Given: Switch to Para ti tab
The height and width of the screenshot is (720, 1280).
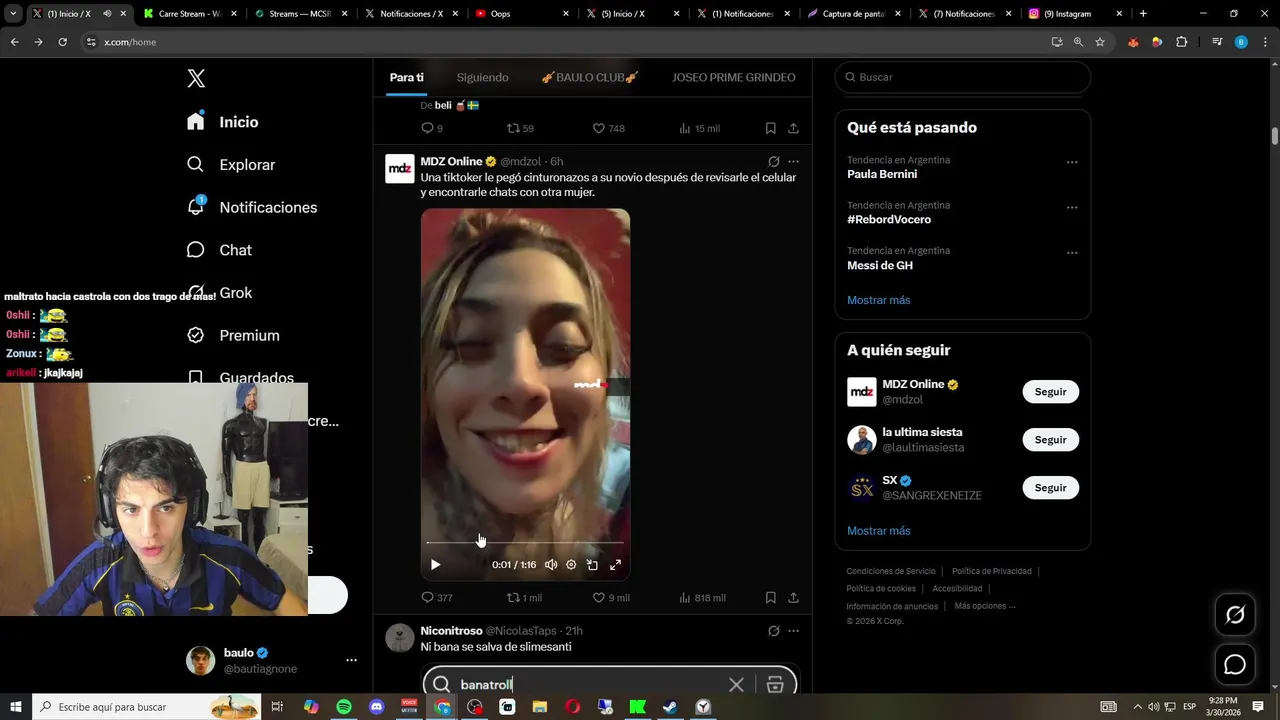Looking at the screenshot, I should point(407,77).
